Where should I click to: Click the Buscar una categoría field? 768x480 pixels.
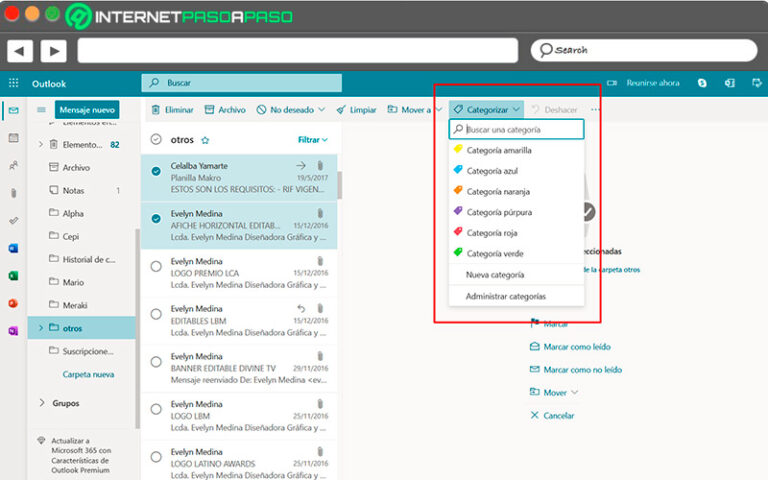point(517,129)
